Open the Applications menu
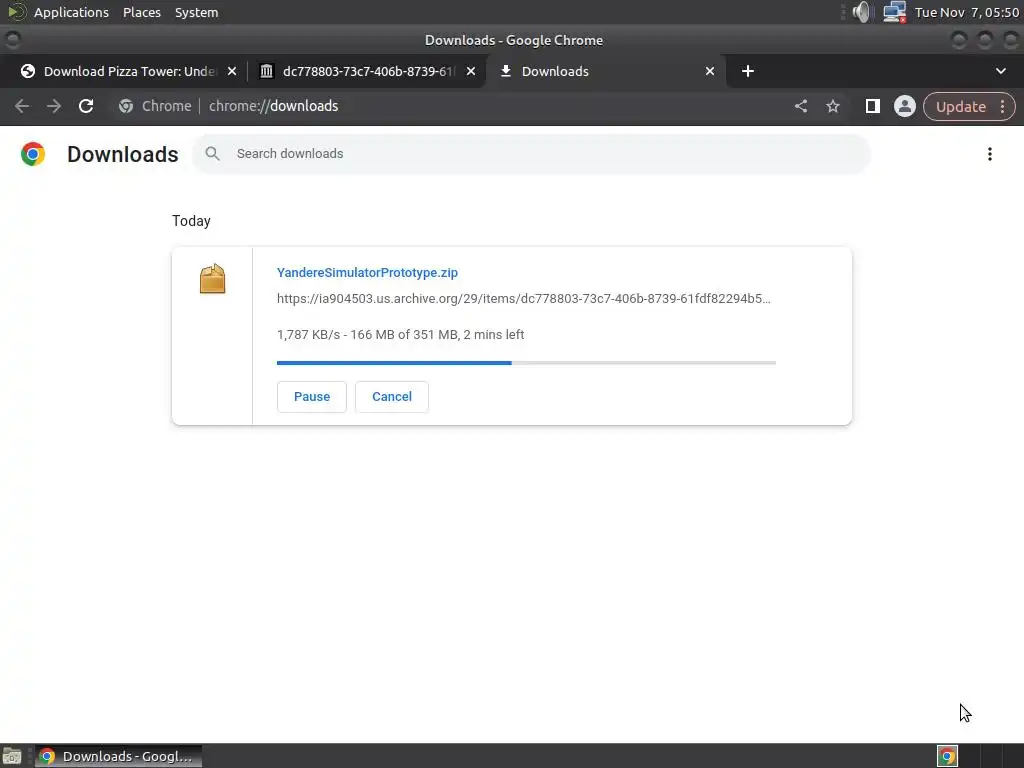Screen dimensions: 1024x768 pyautogui.click(x=71, y=12)
